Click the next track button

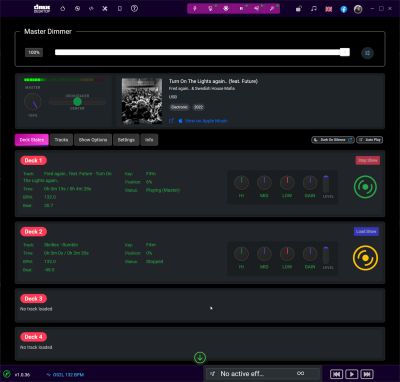tap(367, 374)
